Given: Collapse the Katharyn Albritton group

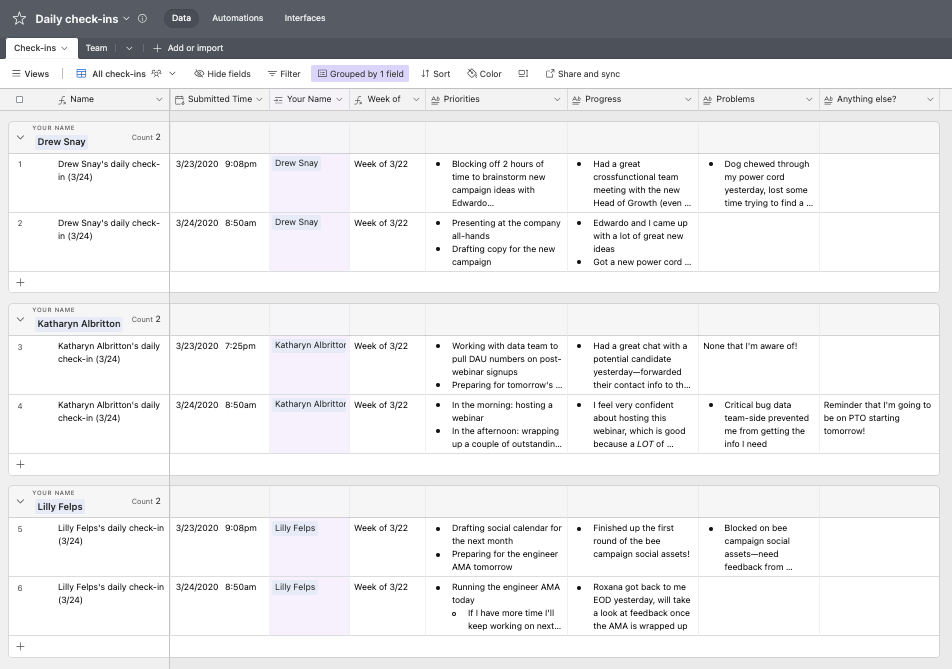Looking at the screenshot, I should pyautogui.click(x=20, y=320).
